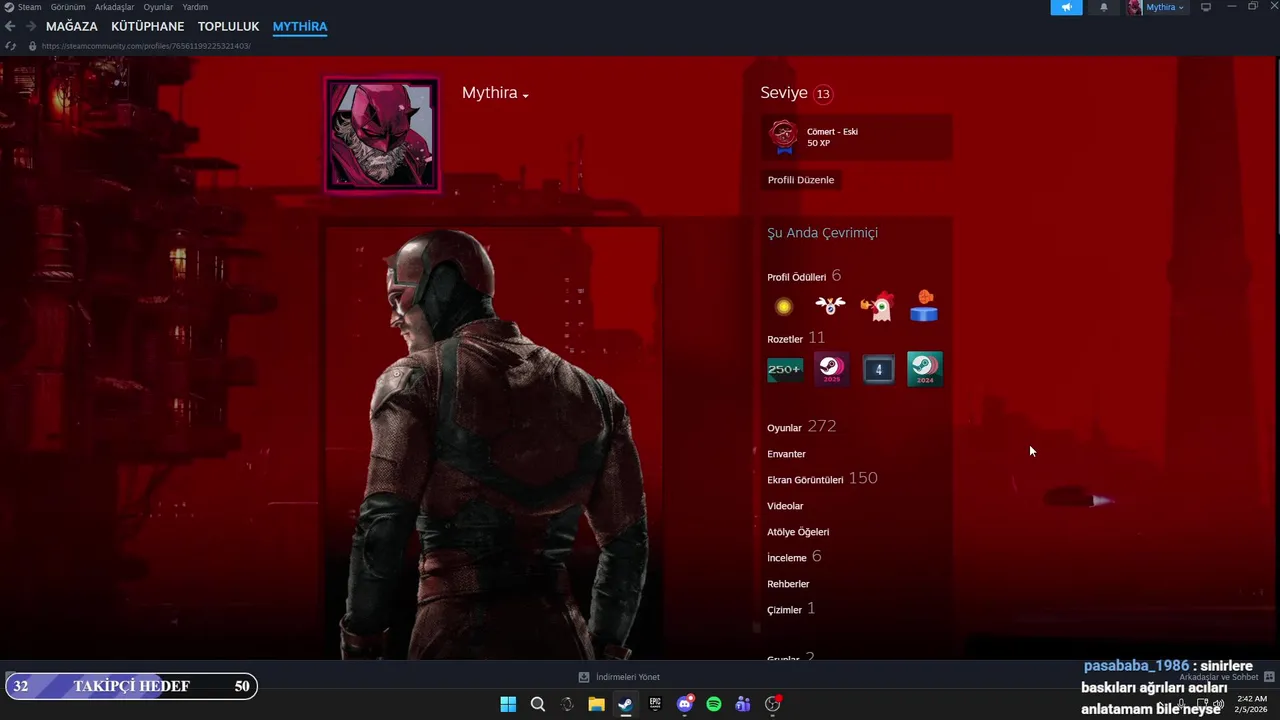
Task: Open the Windows Start menu
Action: pos(508,704)
